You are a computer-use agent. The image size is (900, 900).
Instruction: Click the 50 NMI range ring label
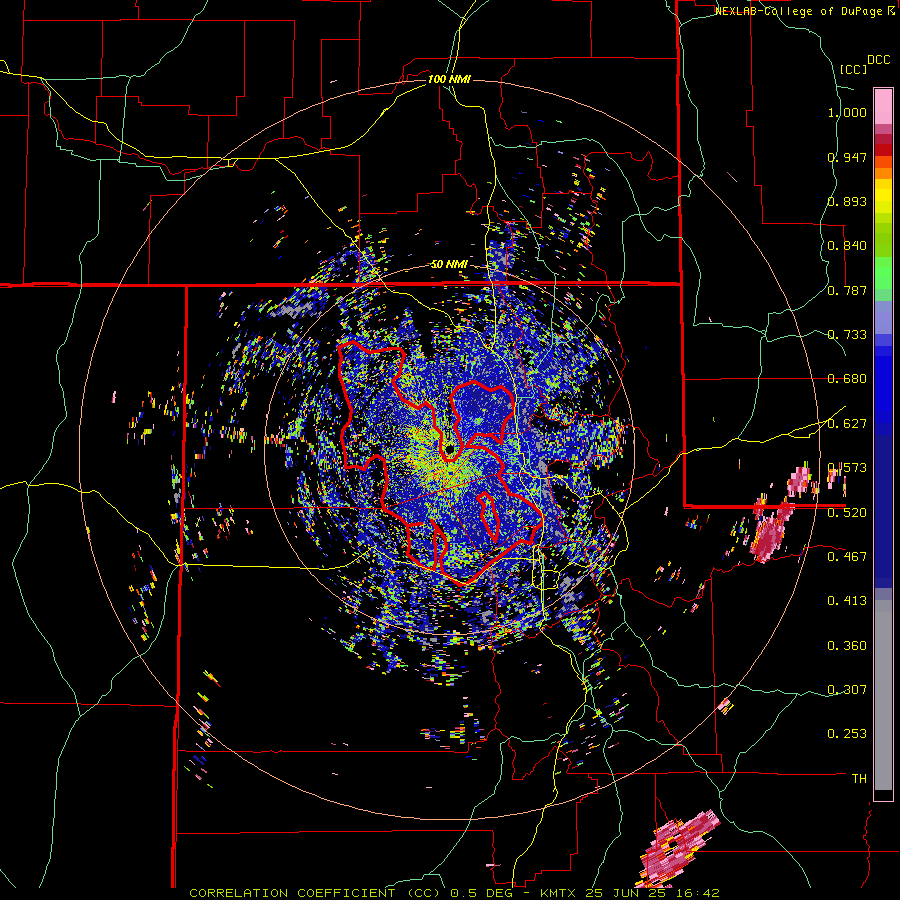click(x=449, y=265)
